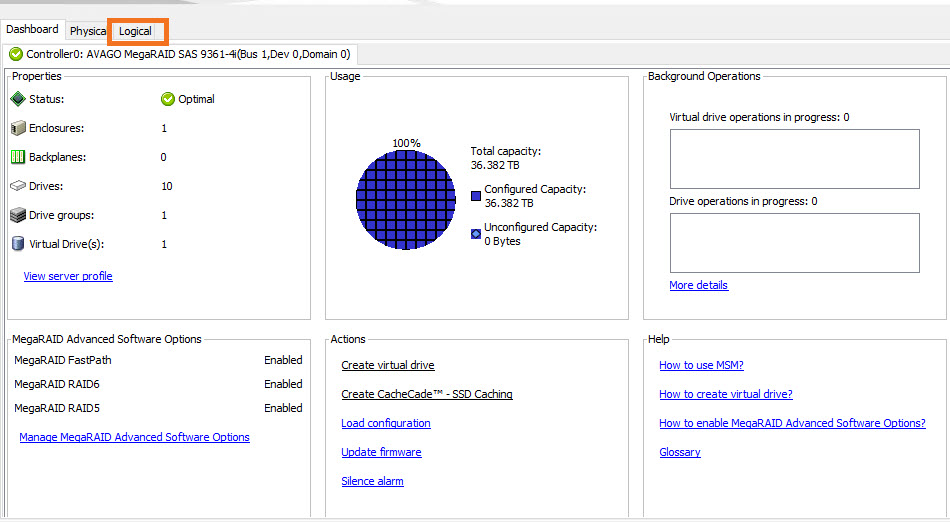Click the Configured Capacity color swatch

pyautogui.click(x=476, y=196)
